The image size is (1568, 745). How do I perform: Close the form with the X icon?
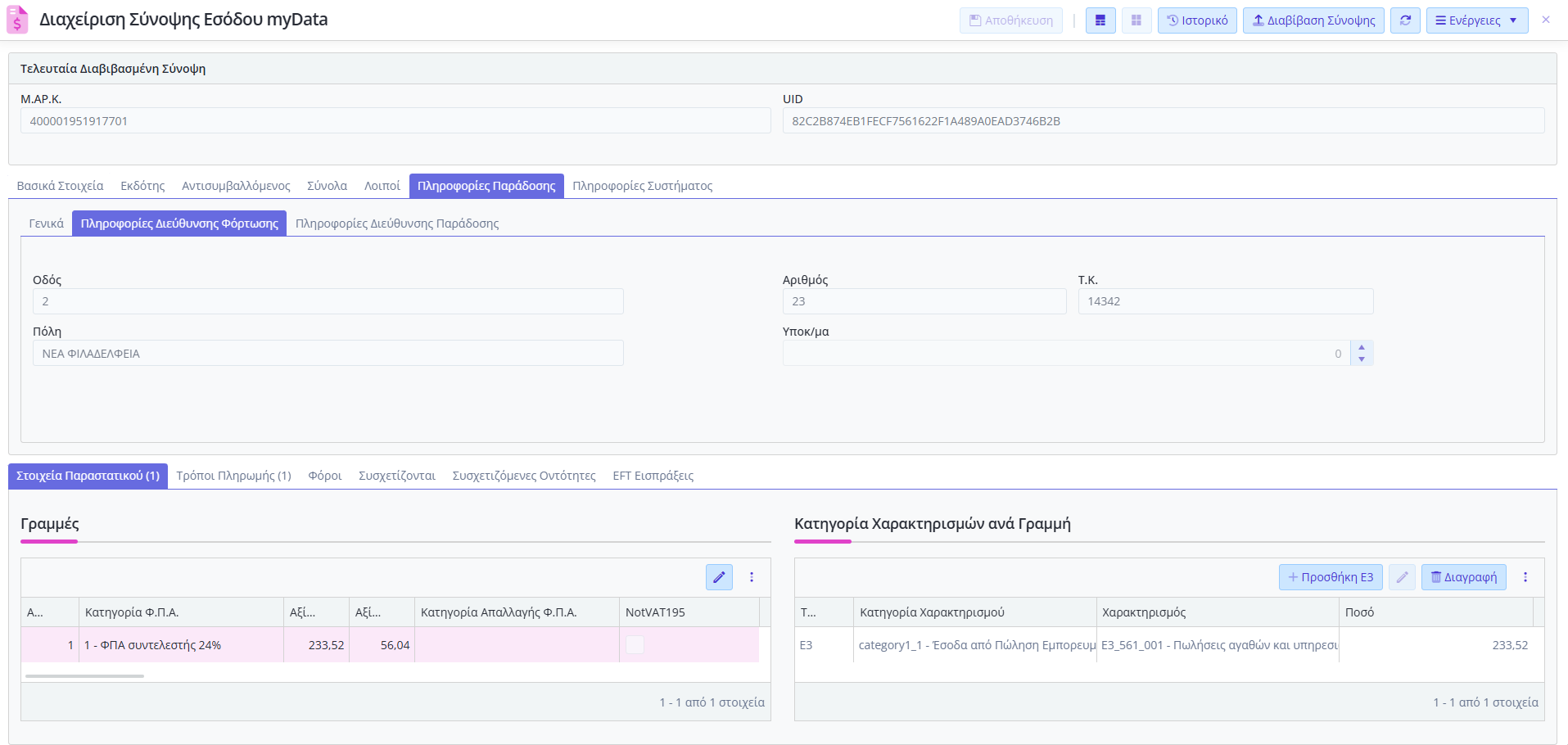click(1546, 20)
